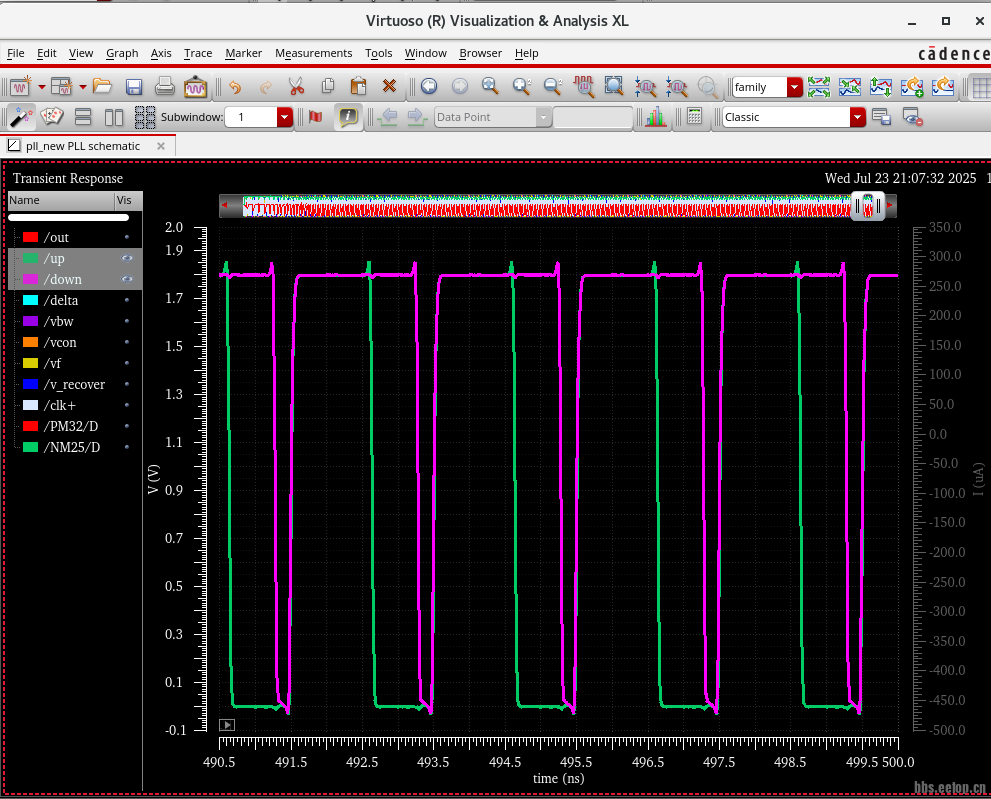Save session with floppy disk icon
This screenshot has width=991, height=799.
pos(134,86)
